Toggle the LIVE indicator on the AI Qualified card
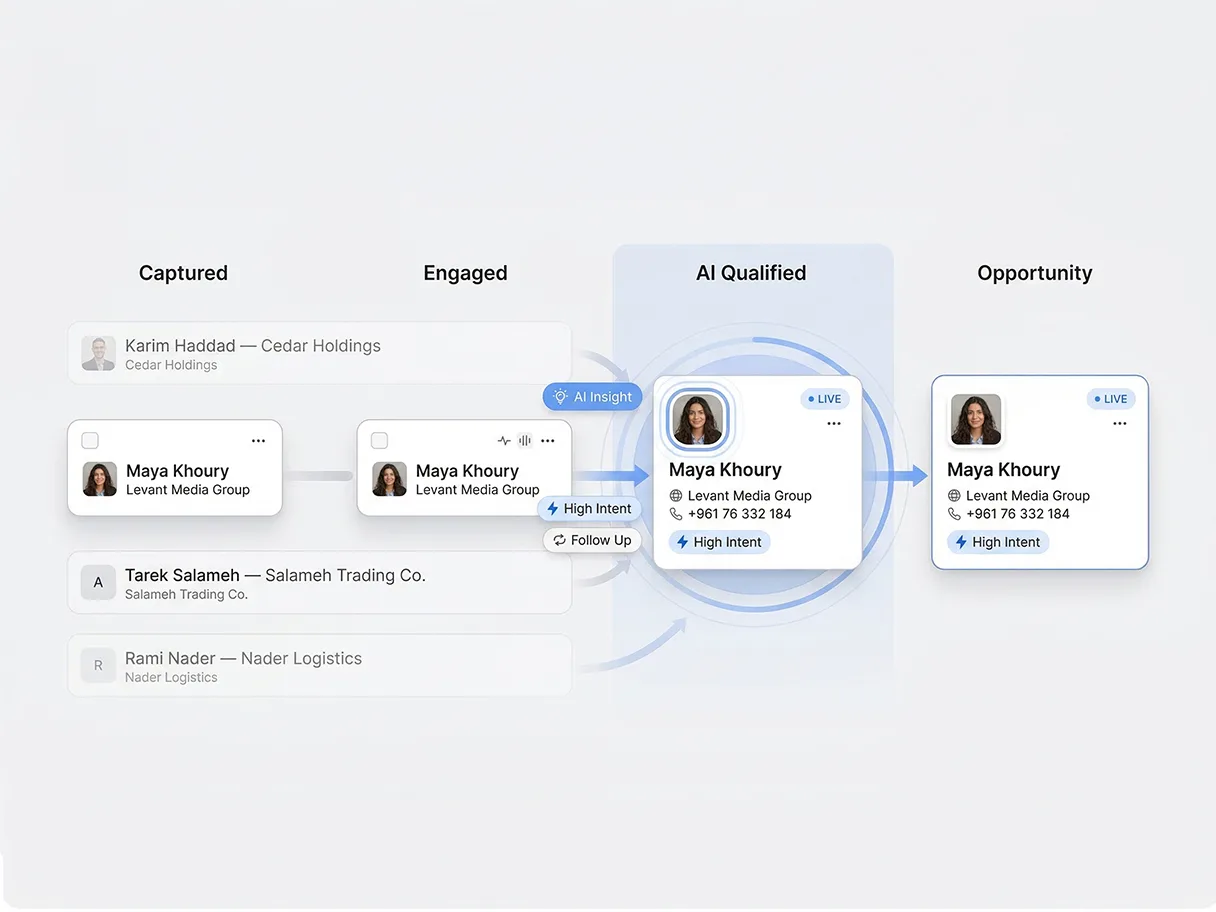The height and width of the screenshot is (912, 1216). click(824, 398)
